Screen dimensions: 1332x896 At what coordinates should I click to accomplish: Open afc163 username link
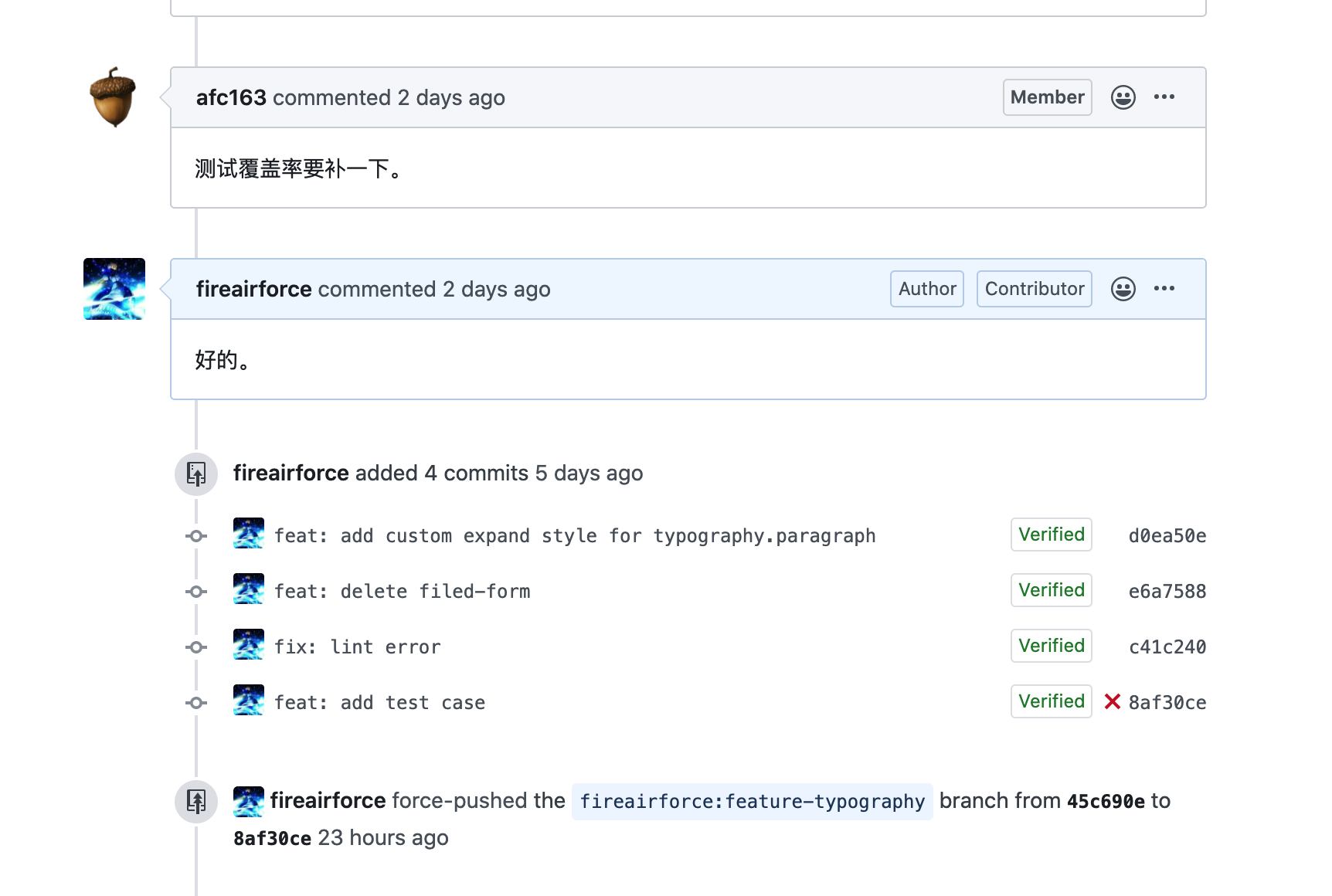click(231, 98)
